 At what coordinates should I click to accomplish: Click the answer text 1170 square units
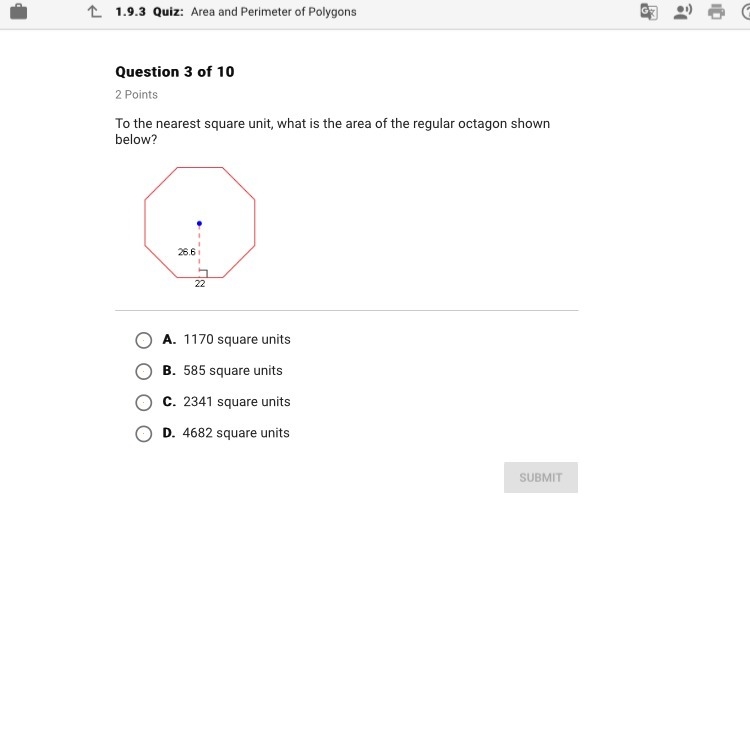237,339
